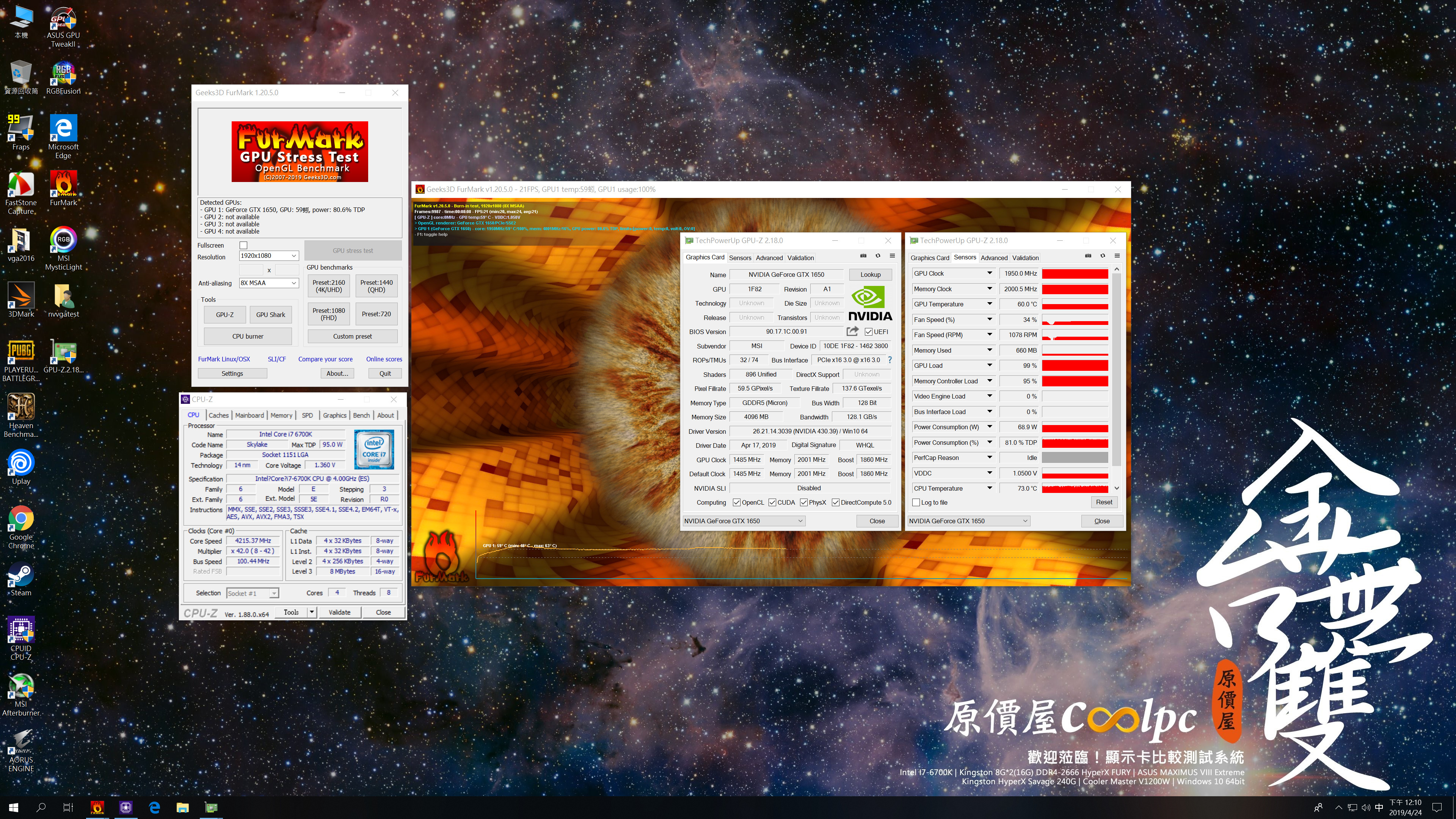This screenshot has width=1456, height=819.
Task: Open FurMark desktop shortcut
Action: [63, 189]
